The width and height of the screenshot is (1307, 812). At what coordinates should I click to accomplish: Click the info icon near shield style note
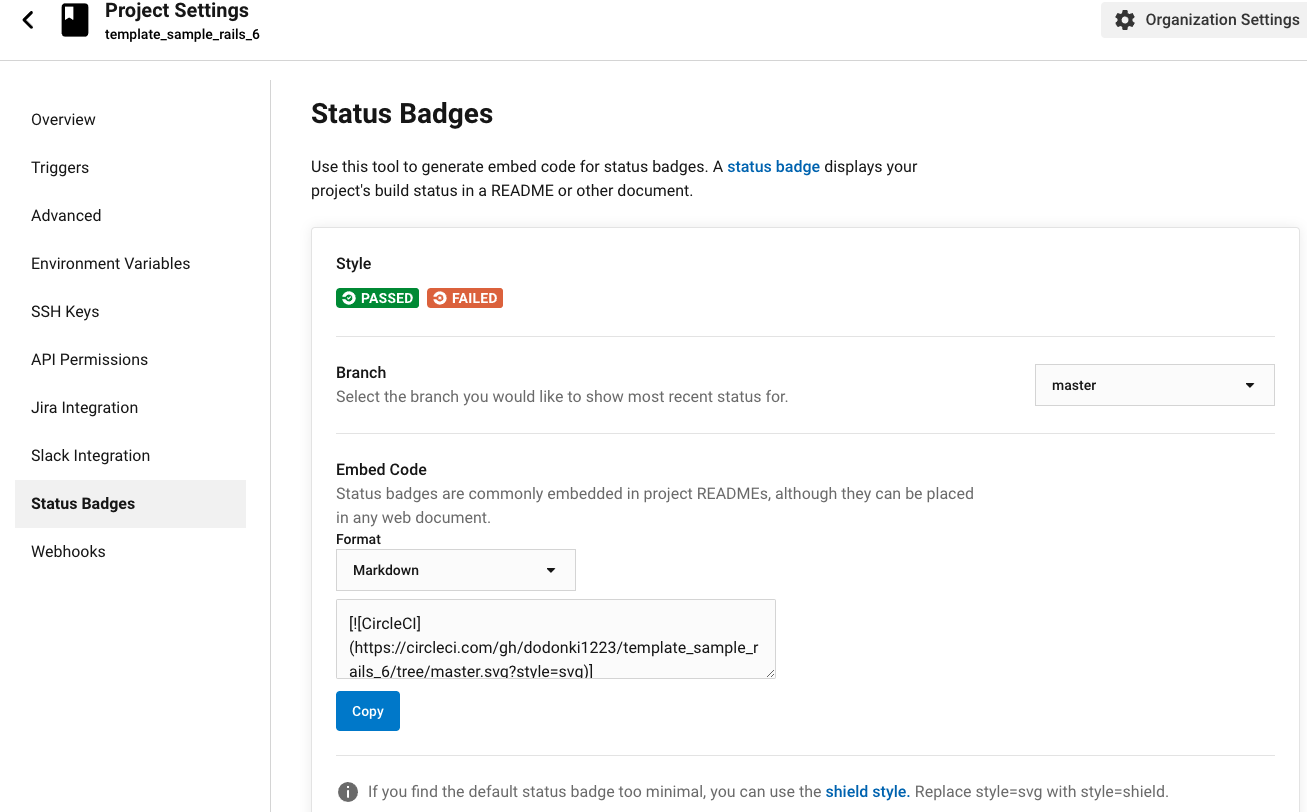pos(348,792)
